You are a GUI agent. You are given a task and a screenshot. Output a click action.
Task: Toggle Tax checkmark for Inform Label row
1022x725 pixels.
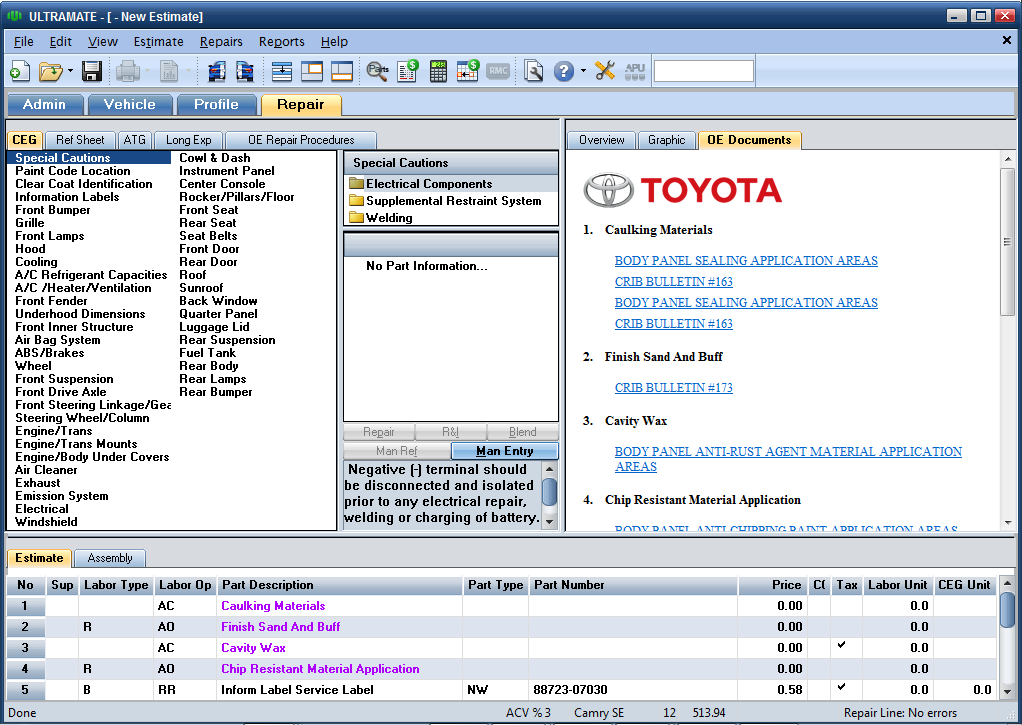point(842,687)
